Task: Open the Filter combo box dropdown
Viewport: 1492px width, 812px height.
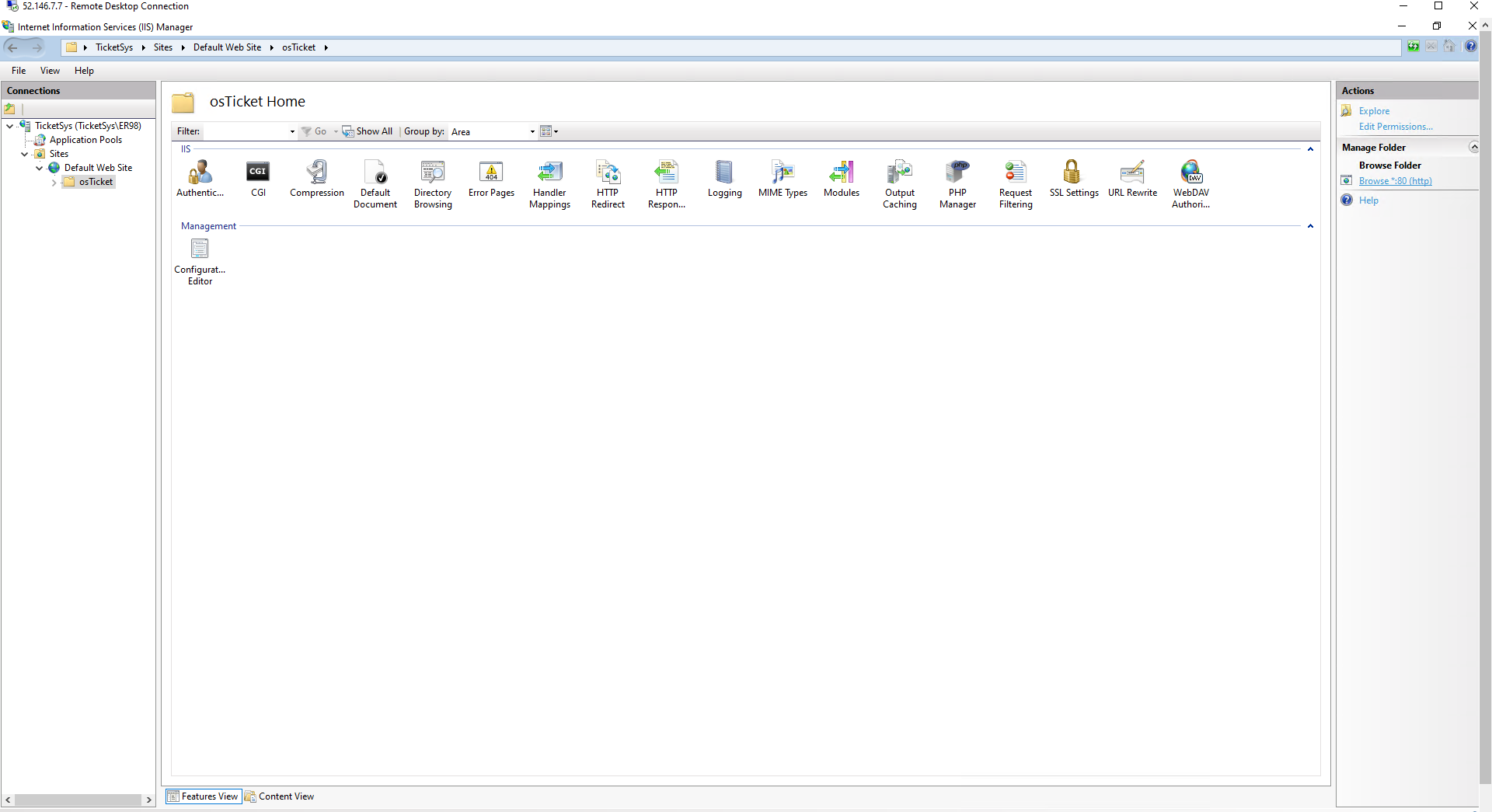Action: 292,131
